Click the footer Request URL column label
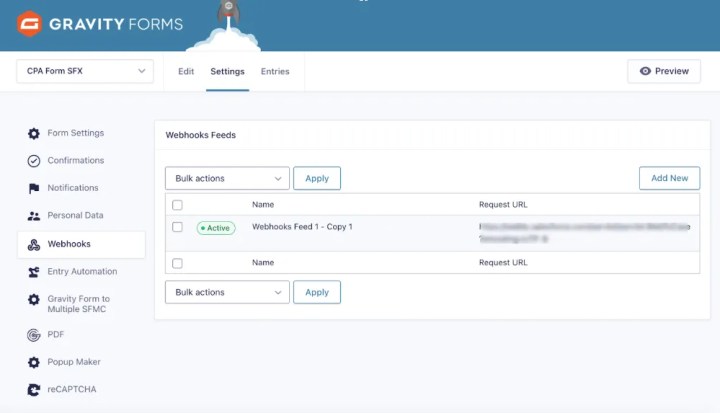The height and width of the screenshot is (413, 720). 503,262
